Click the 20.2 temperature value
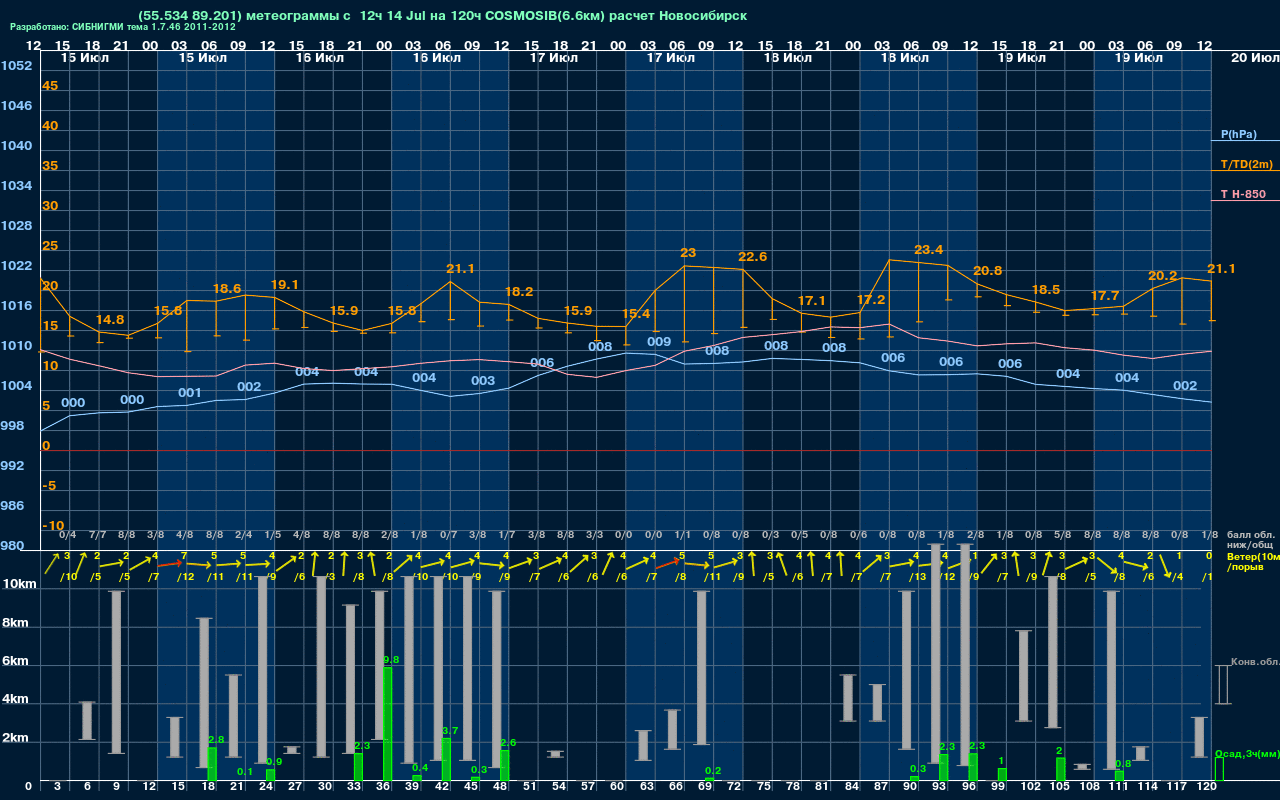Viewport: 1280px width, 800px height. (1163, 276)
